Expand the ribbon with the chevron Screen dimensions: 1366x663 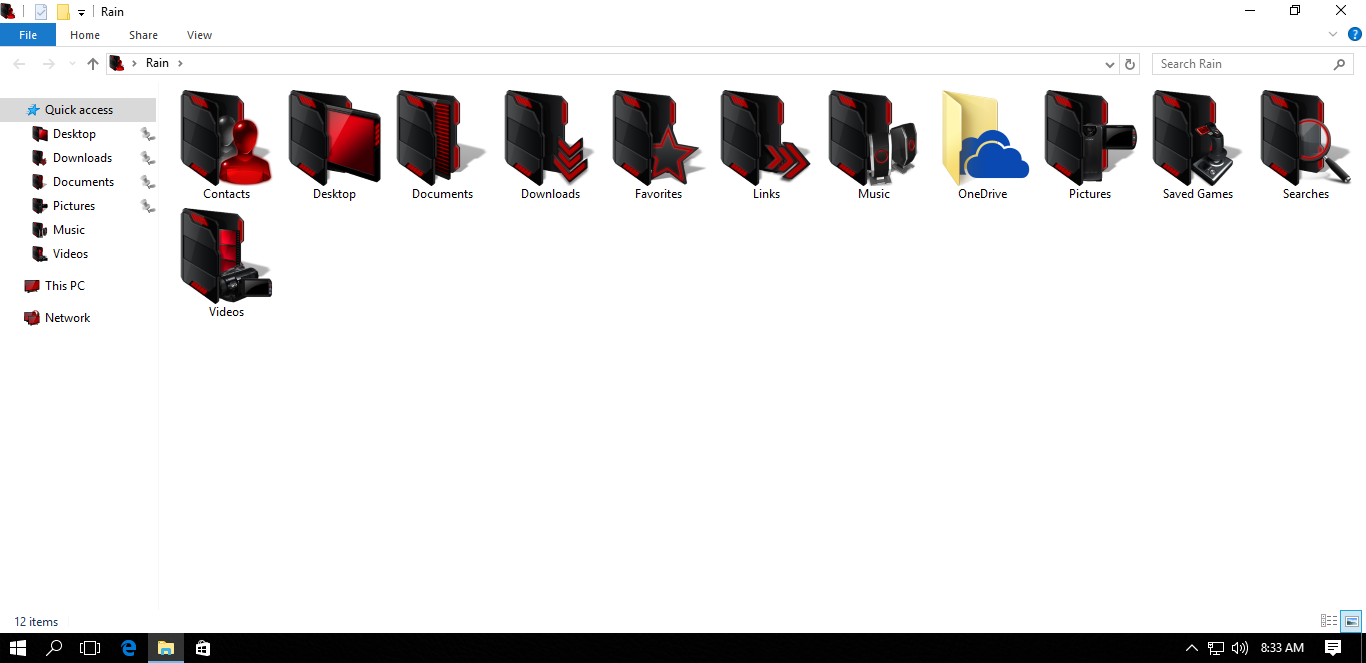pyautogui.click(x=1332, y=34)
